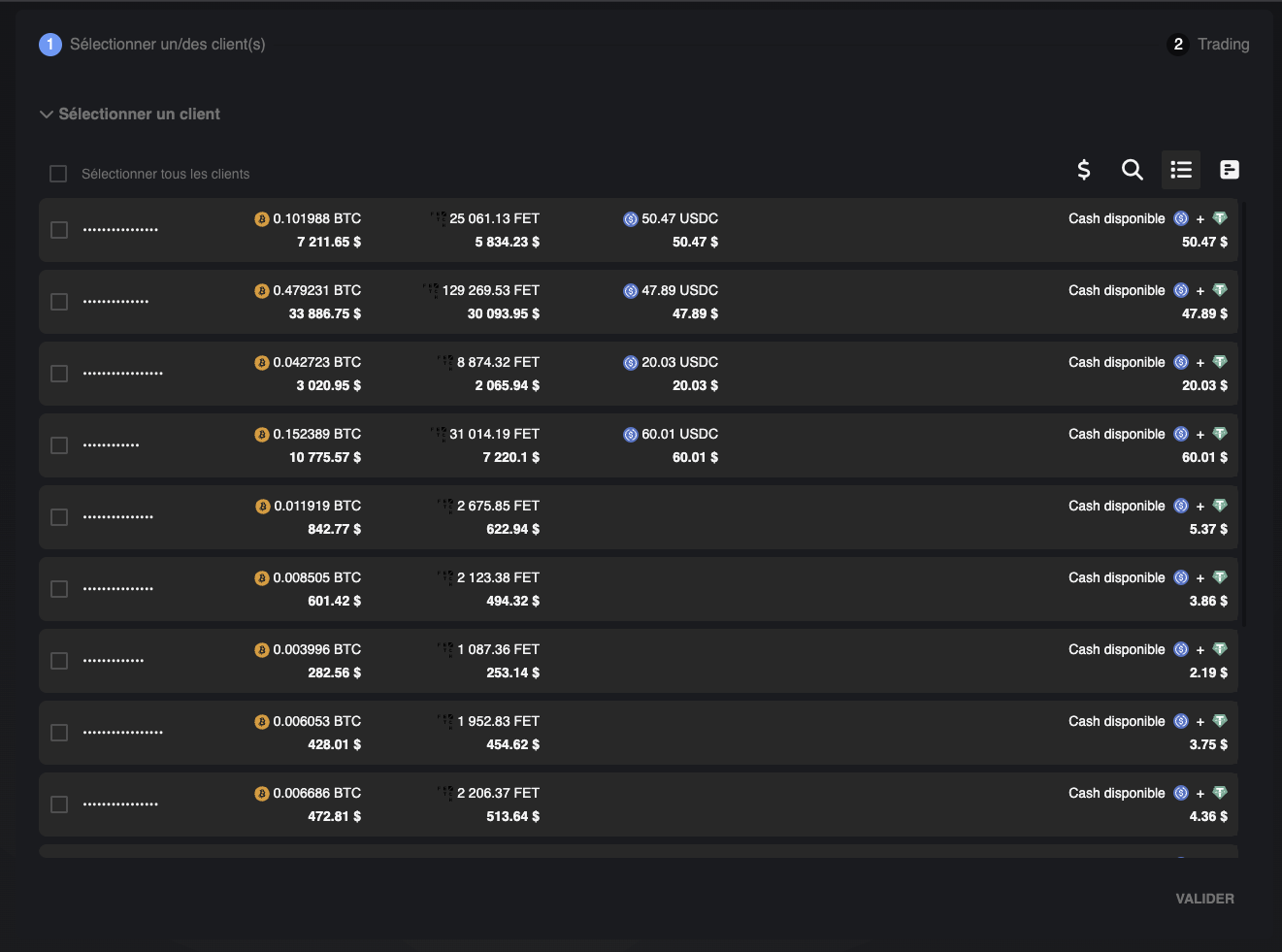
Task: Check the Sélectionner tous les clients box
Action: 58,173
